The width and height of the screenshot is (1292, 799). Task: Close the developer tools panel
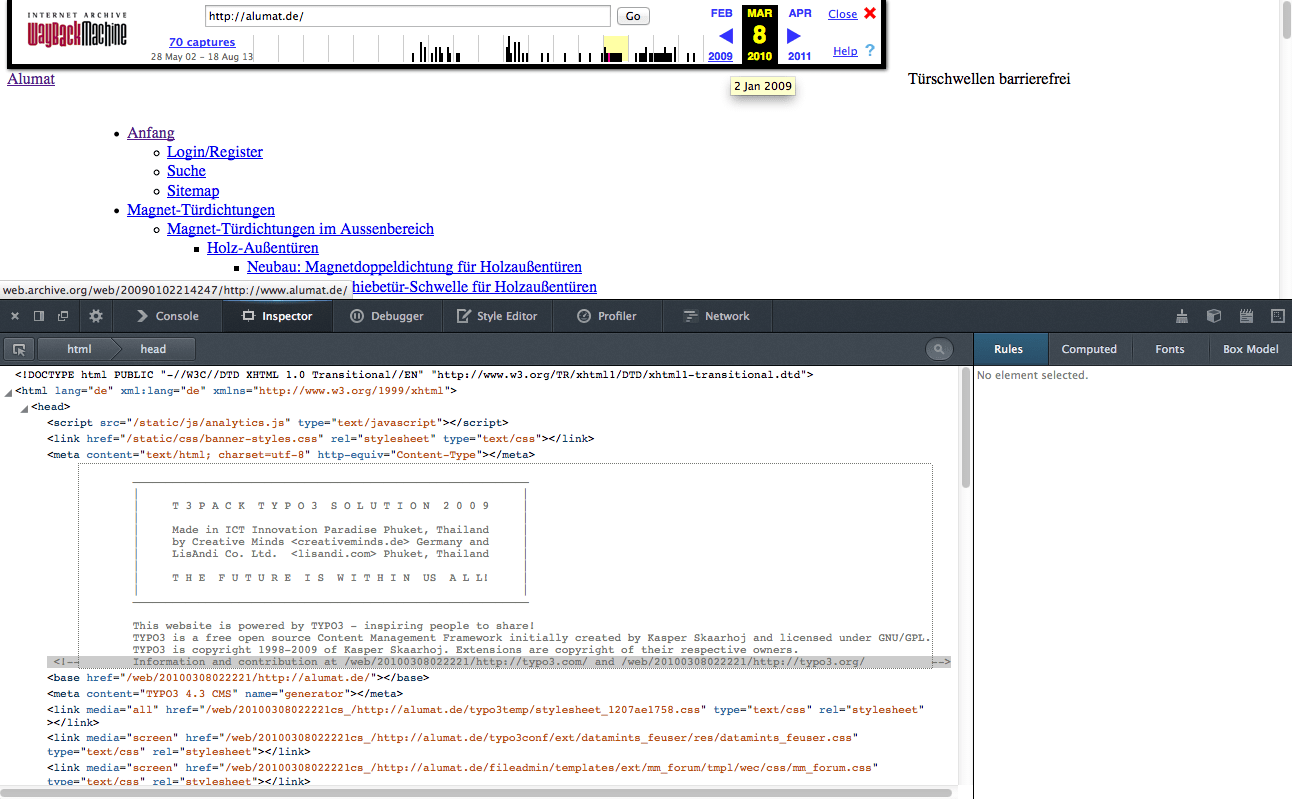15,316
